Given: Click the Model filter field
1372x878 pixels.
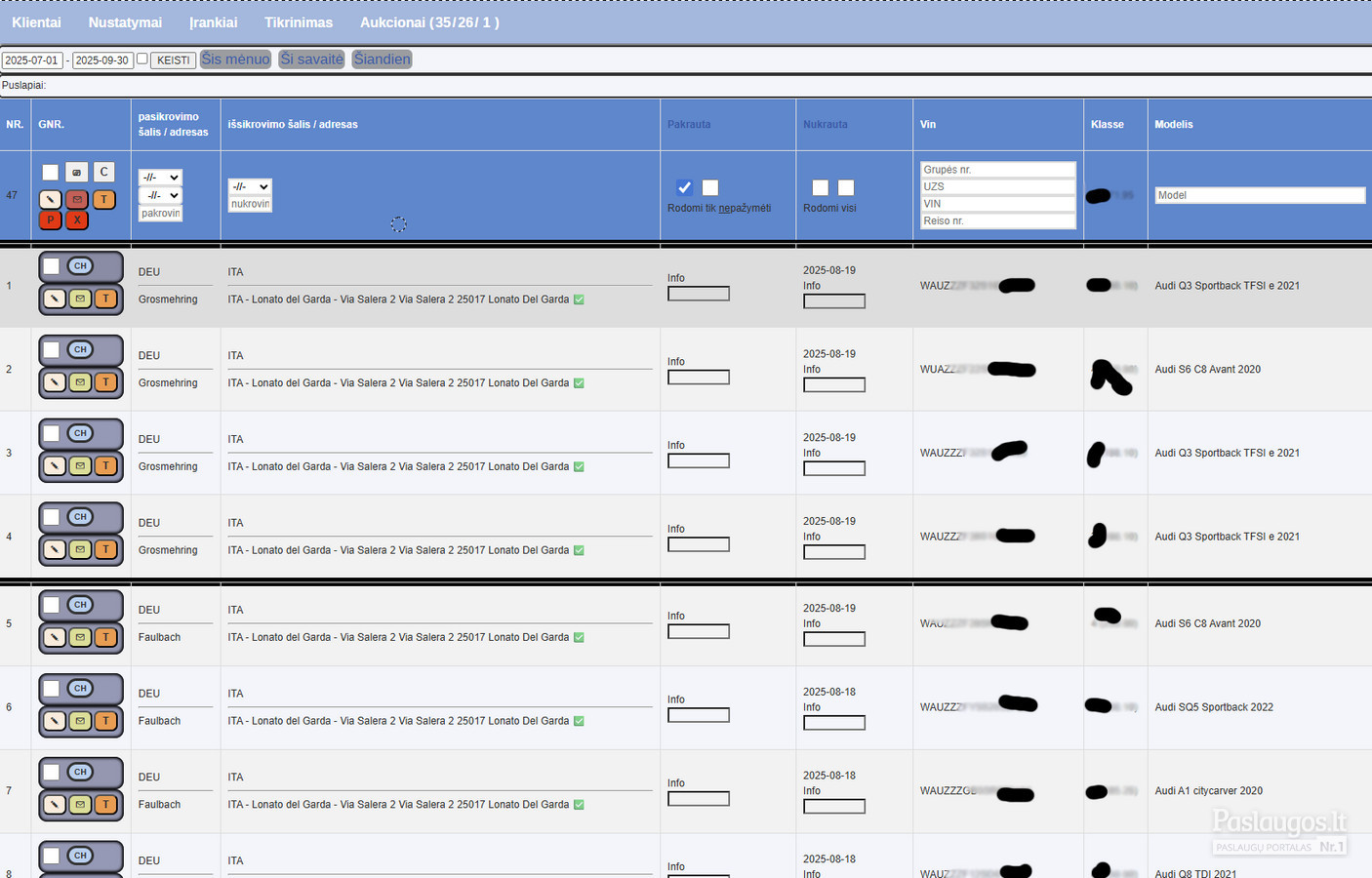Looking at the screenshot, I should [1260, 195].
